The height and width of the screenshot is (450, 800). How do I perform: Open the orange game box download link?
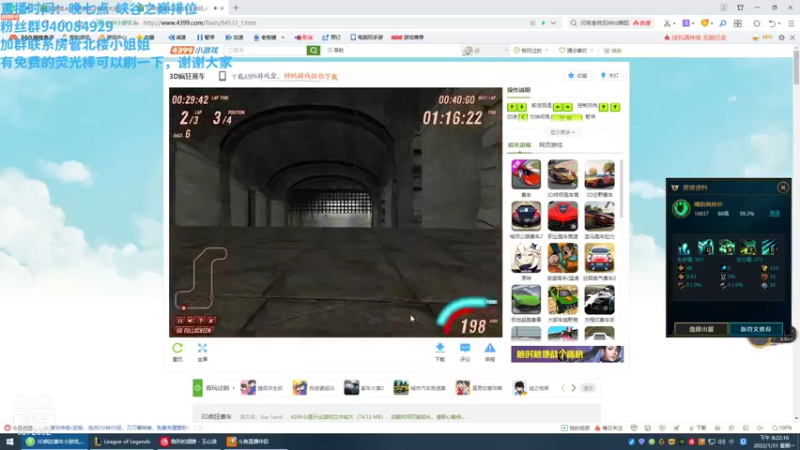tap(311, 76)
